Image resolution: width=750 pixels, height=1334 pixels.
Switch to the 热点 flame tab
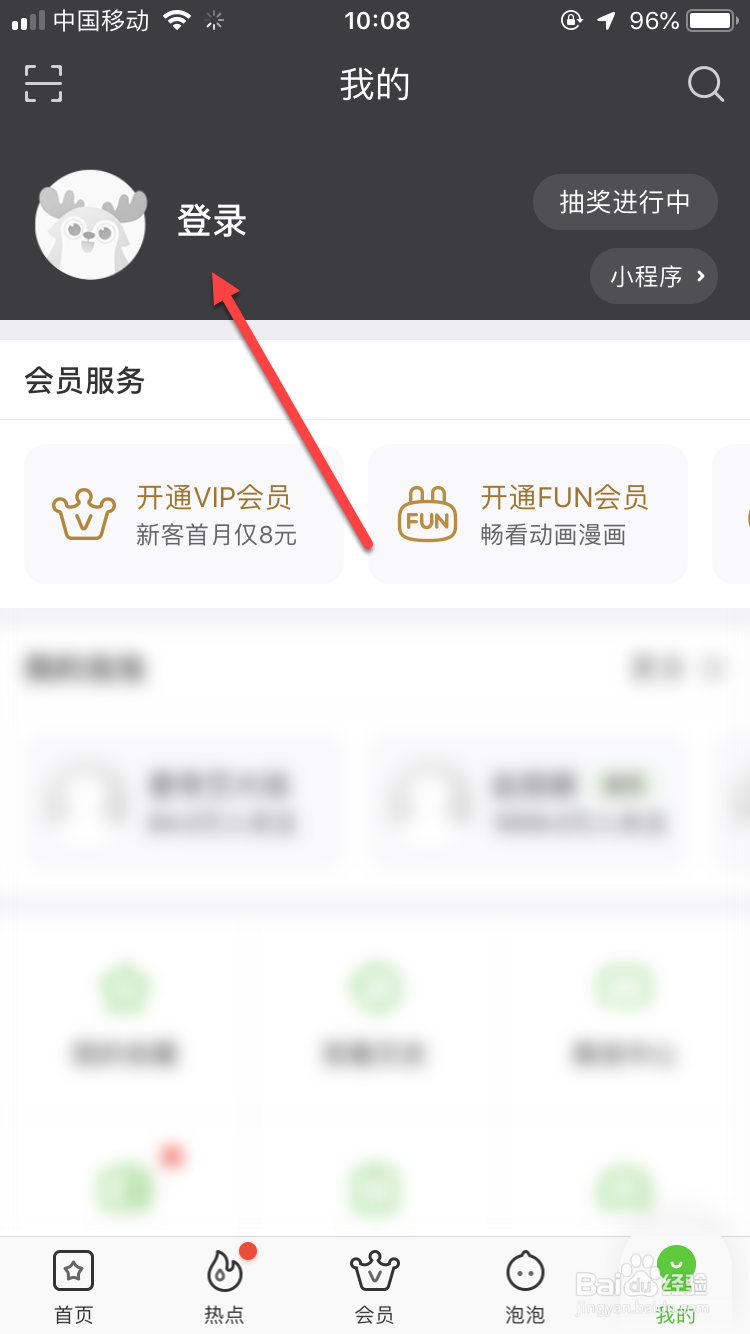tap(224, 1287)
